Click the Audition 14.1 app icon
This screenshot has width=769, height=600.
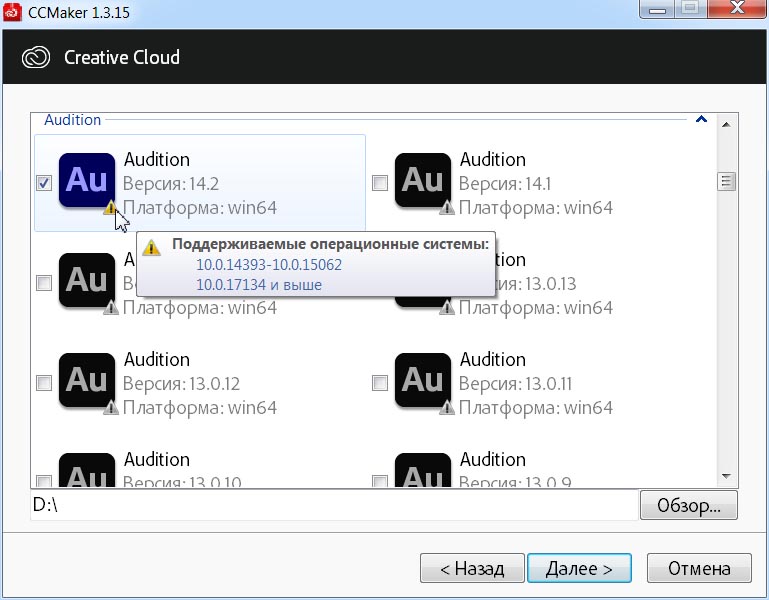(x=423, y=180)
